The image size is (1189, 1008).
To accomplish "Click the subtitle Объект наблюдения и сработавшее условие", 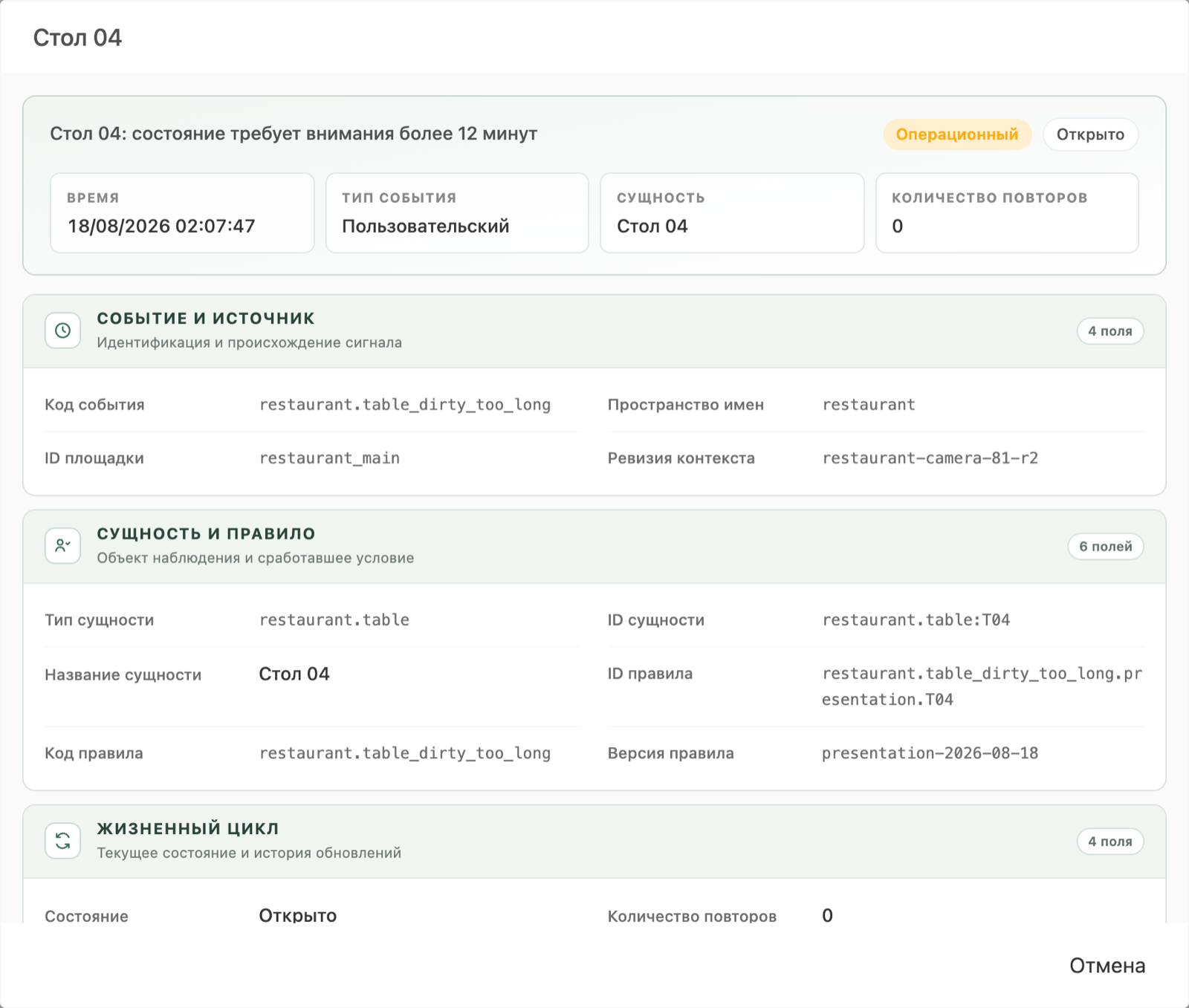I will point(256,558).
